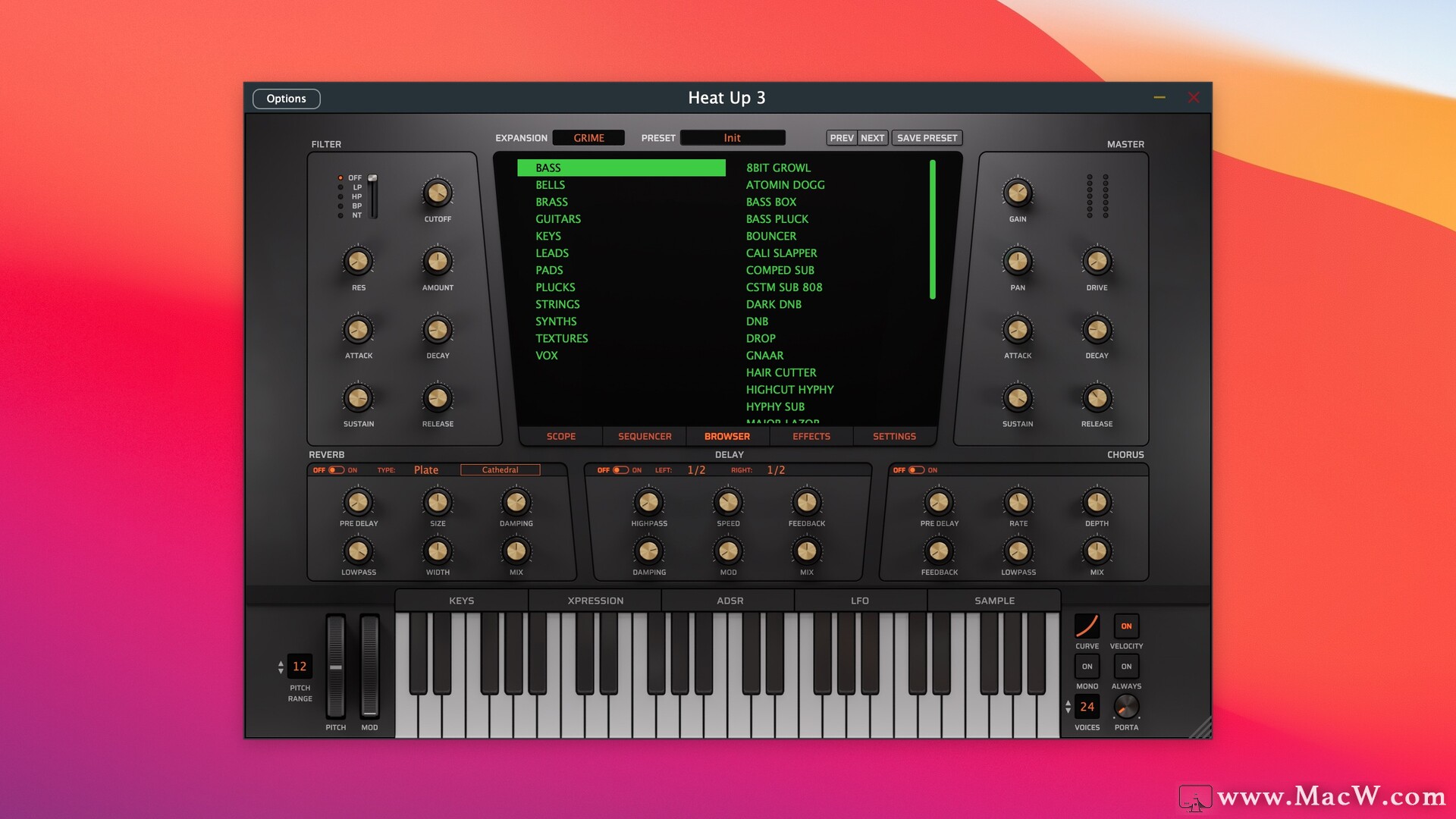Change delay RIGHT time 1/2
The width and height of the screenshot is (1456, 819).
click(776, 470)
